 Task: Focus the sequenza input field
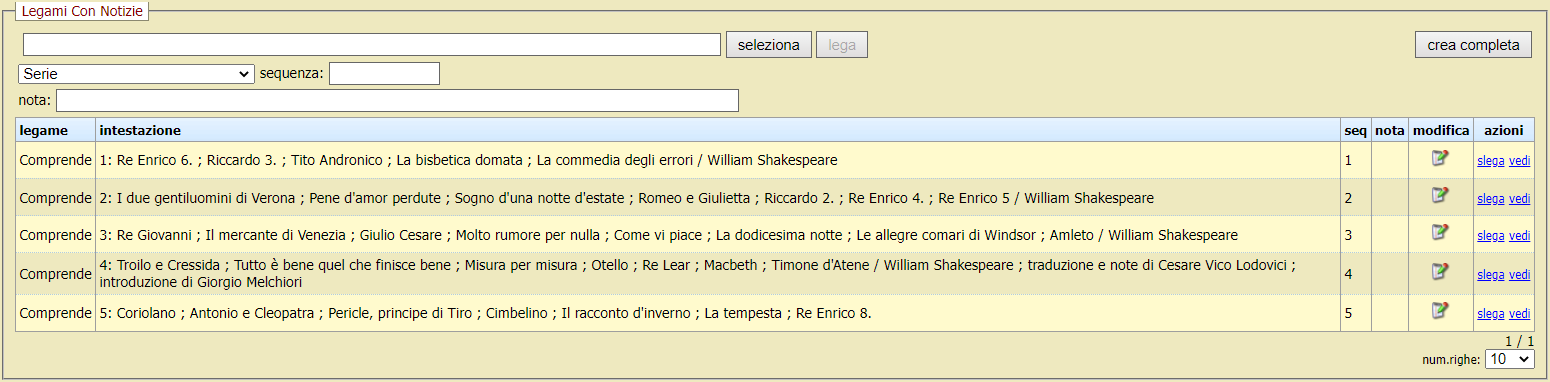click(384, 74)
